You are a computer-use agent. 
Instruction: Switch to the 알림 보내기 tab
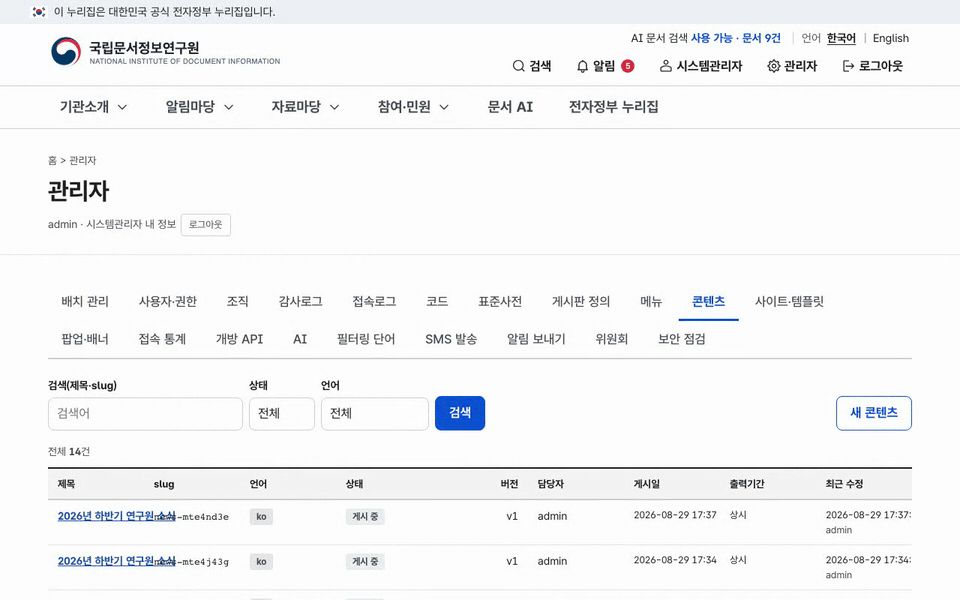coord(536,339)
